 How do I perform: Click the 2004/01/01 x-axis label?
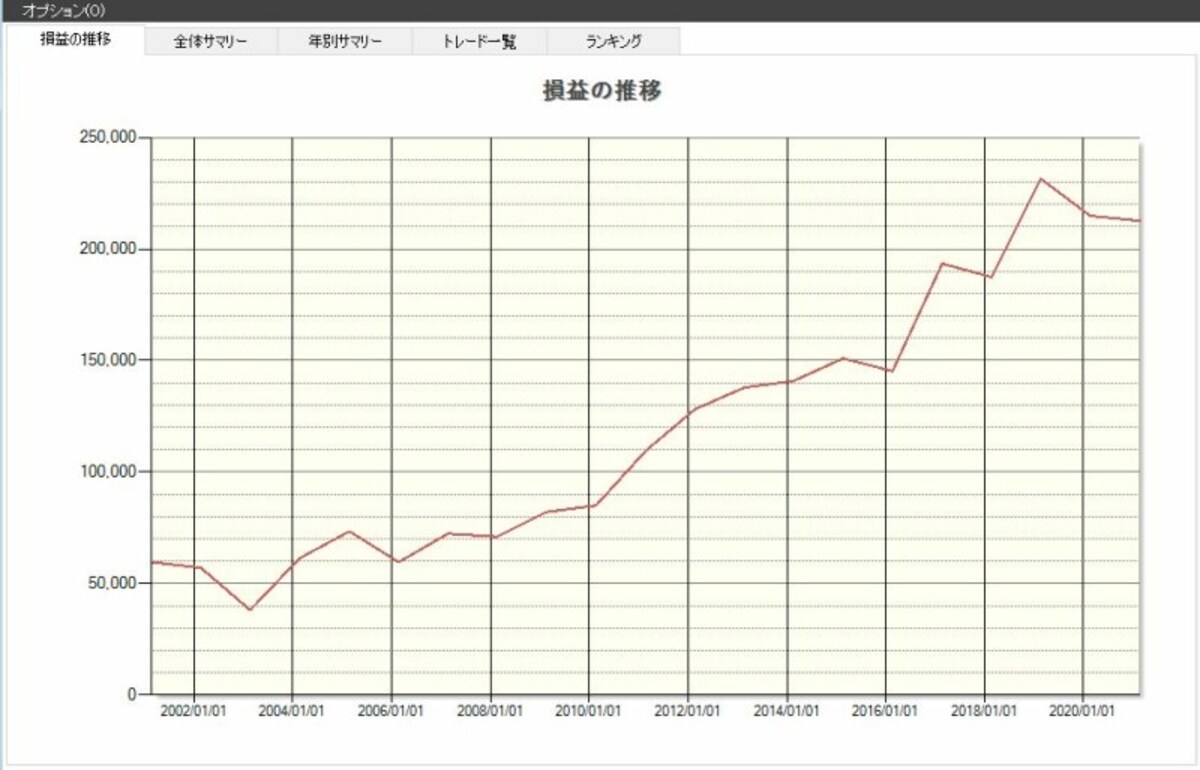292,709
